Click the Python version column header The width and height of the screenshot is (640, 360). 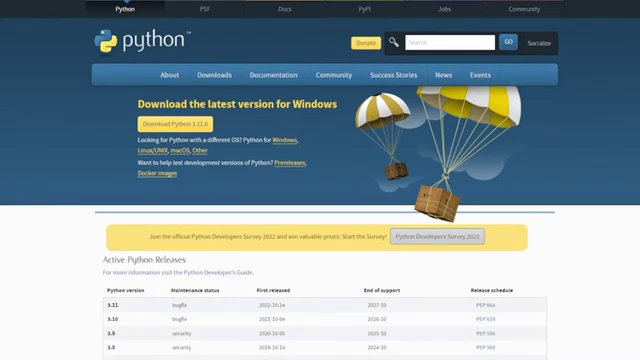tap(126, 291)
